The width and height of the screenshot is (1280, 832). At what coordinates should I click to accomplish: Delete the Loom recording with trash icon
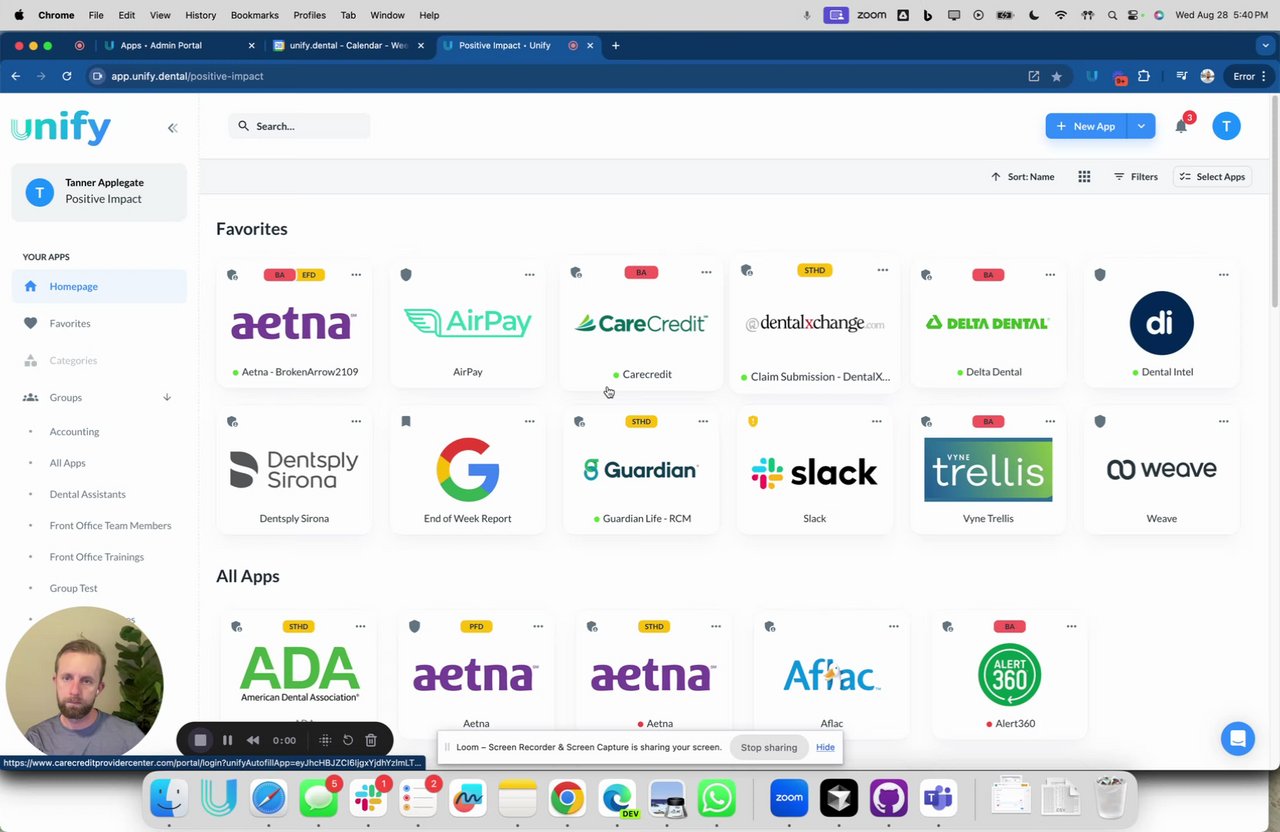(x=371, y=740)
